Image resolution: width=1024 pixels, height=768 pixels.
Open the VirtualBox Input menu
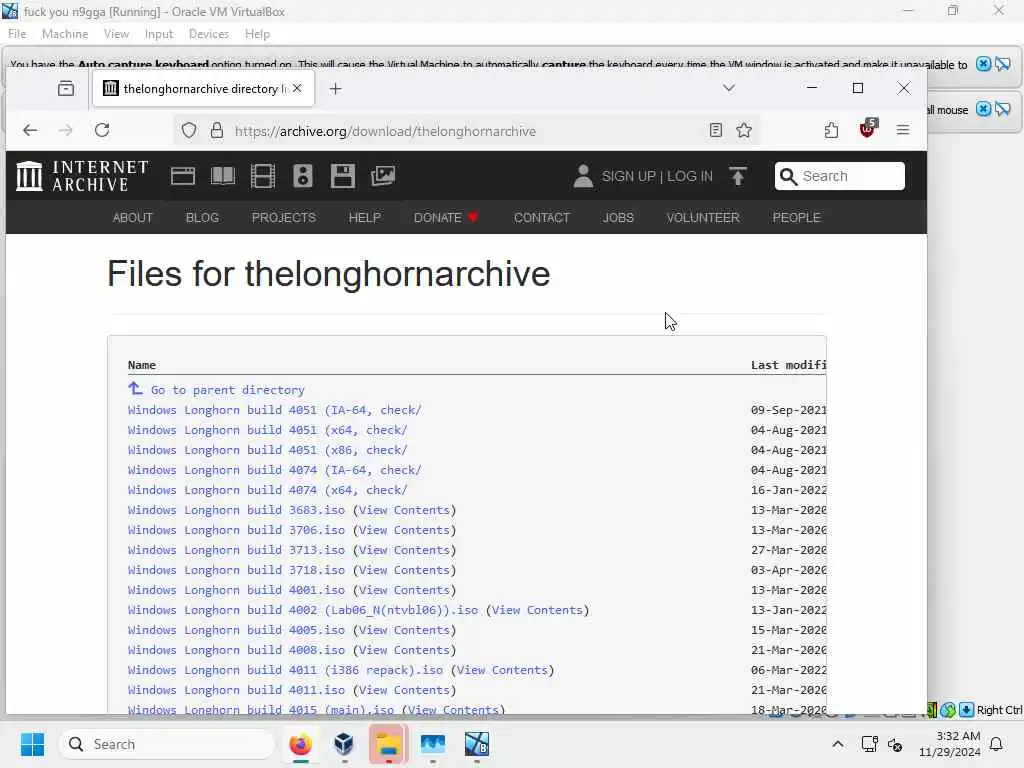[159, 34]
